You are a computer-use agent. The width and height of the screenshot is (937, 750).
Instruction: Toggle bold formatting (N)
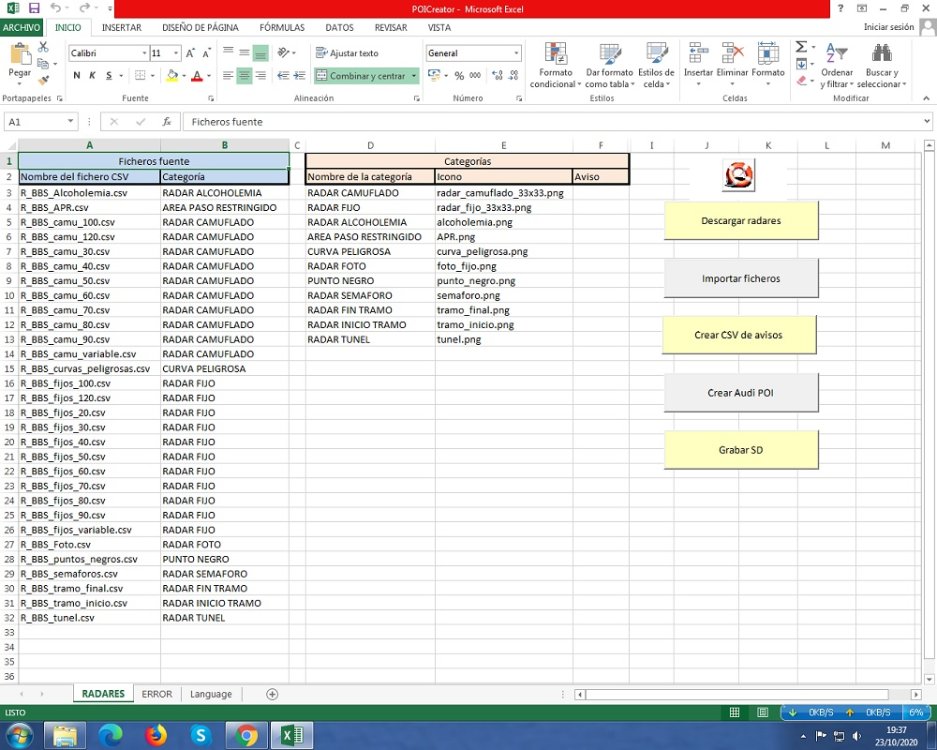tap(77, 76)
